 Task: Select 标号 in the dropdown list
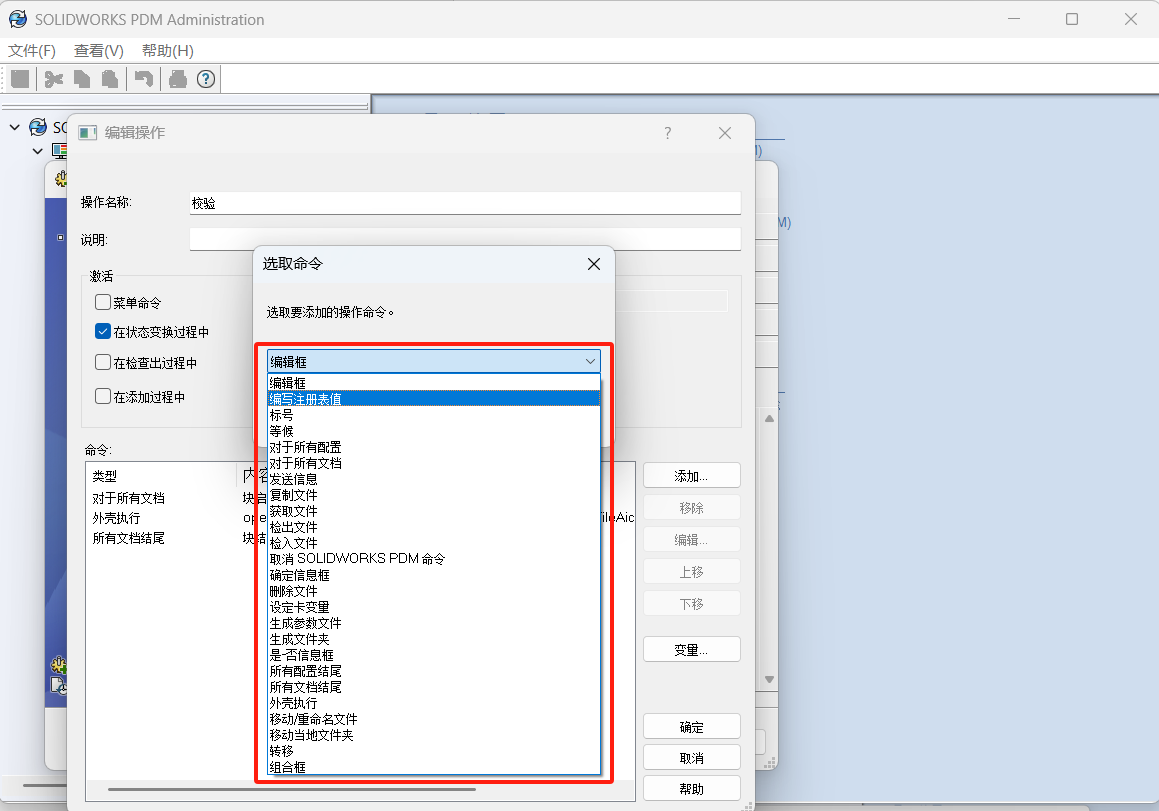(x=433, y=415)
